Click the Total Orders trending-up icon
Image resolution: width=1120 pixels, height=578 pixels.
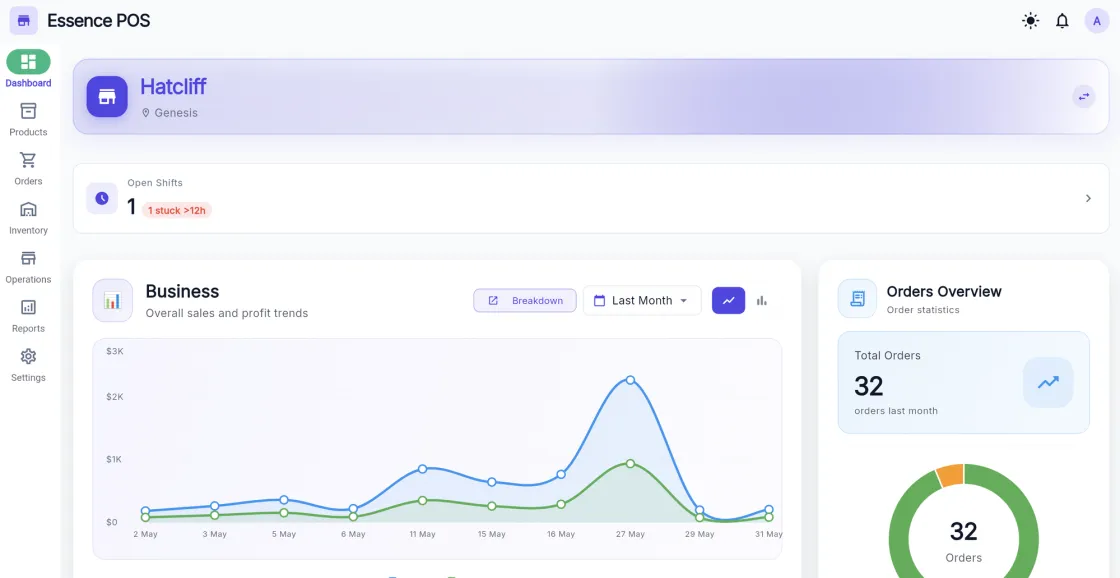(1048, 382)
